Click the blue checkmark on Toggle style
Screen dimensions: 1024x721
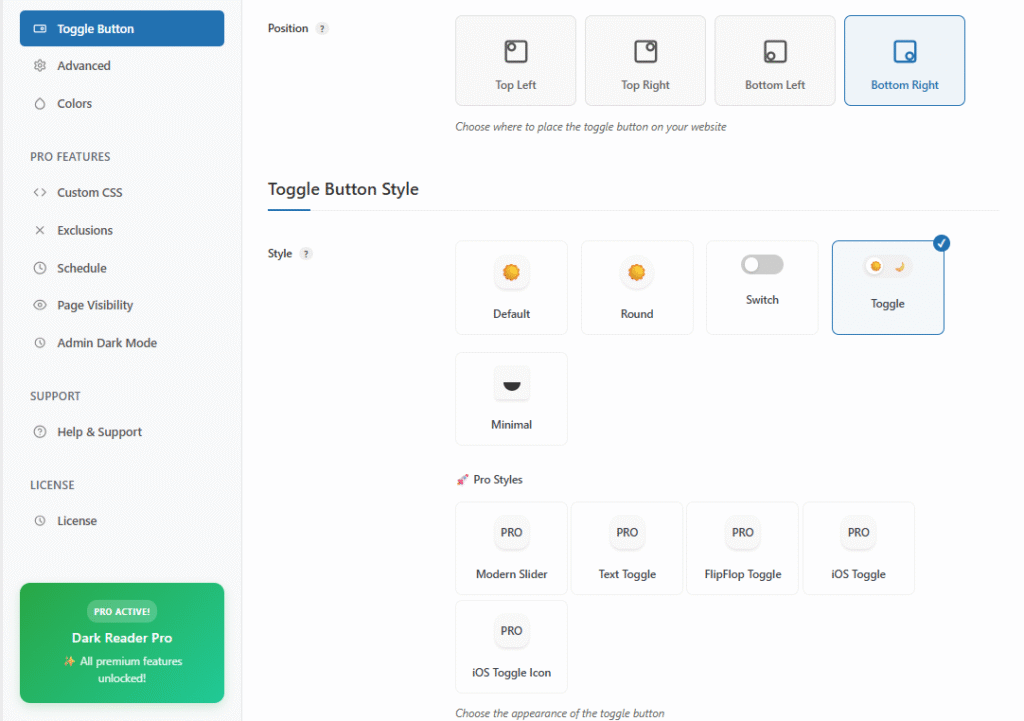click(x=941, y=244)
